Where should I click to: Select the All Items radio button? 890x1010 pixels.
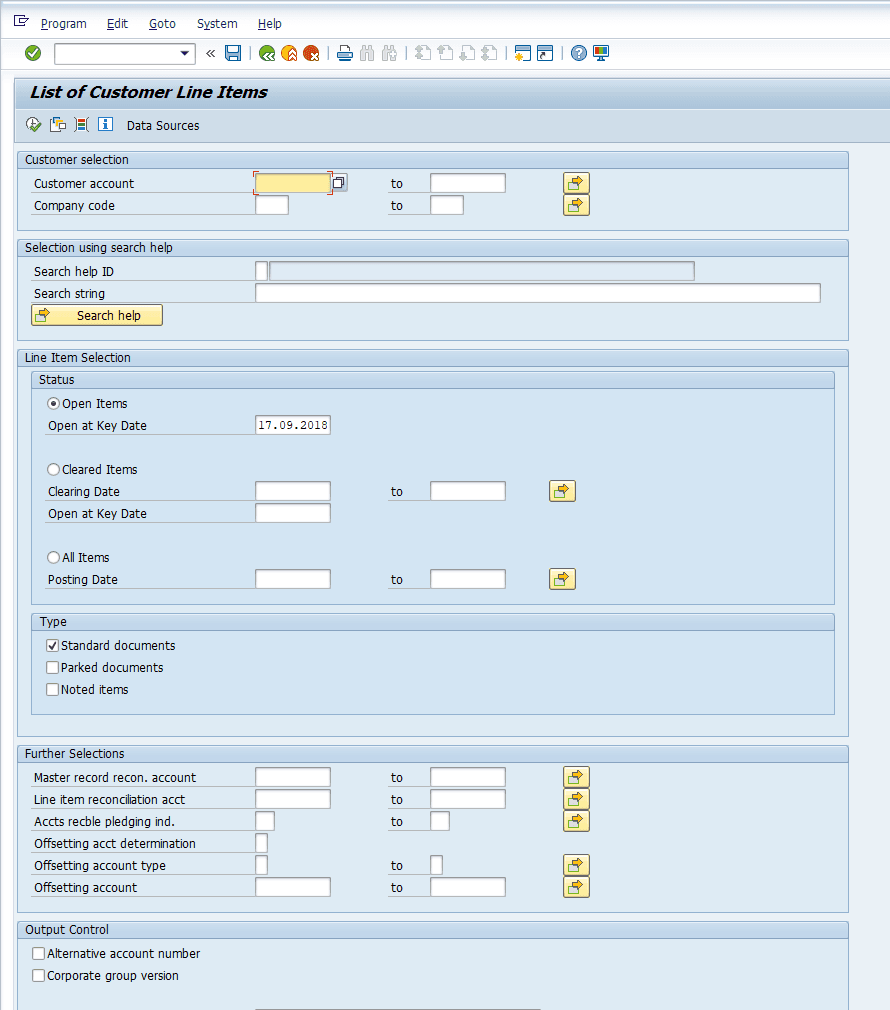53,558
